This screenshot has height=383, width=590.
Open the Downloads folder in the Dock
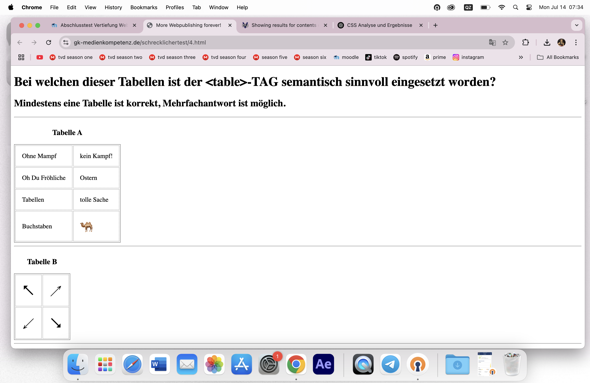[457, 364]
